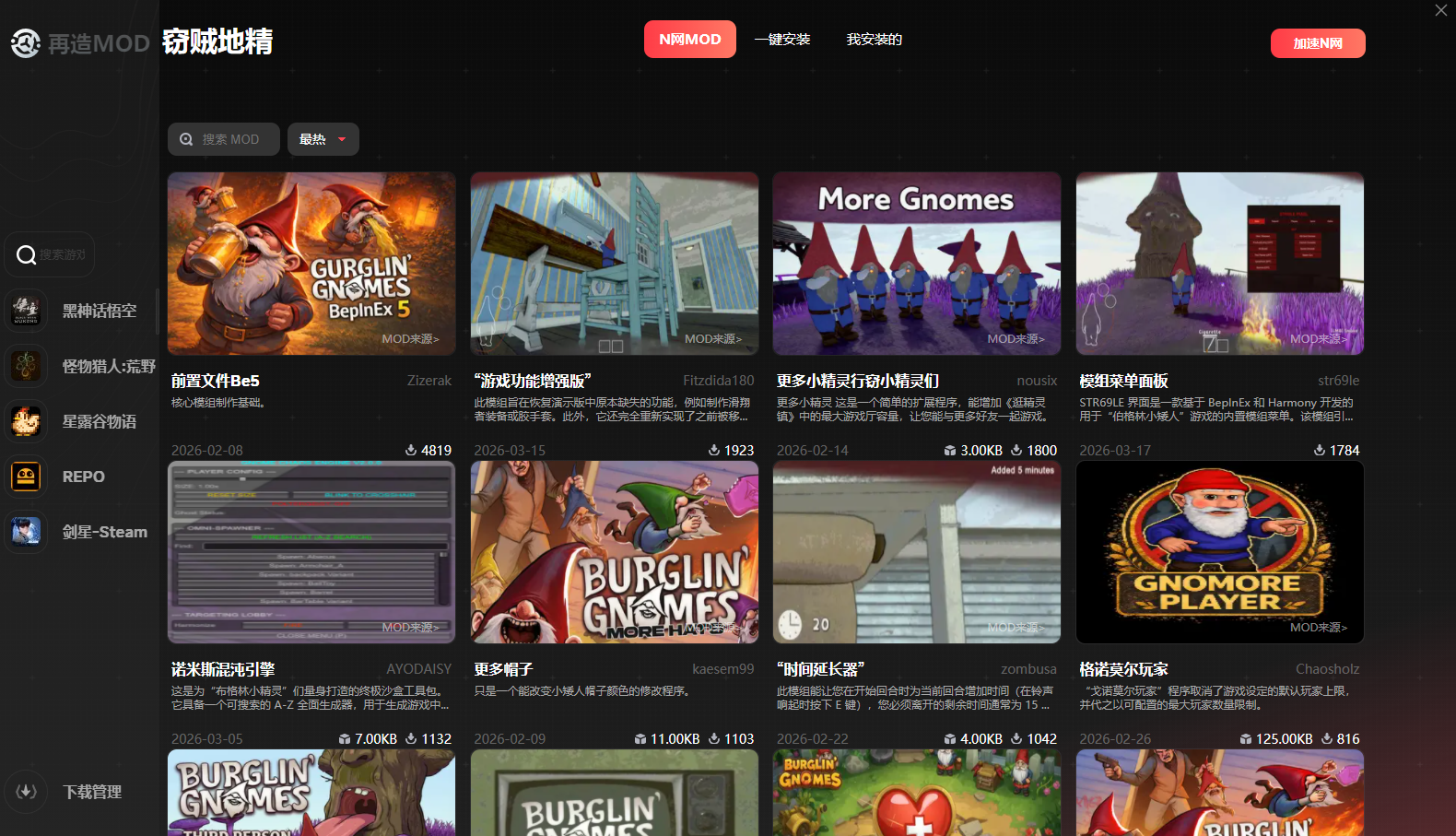Expand the 最热 sort dropdown
Screen dimensions: 1456x836
coord(323,139)
